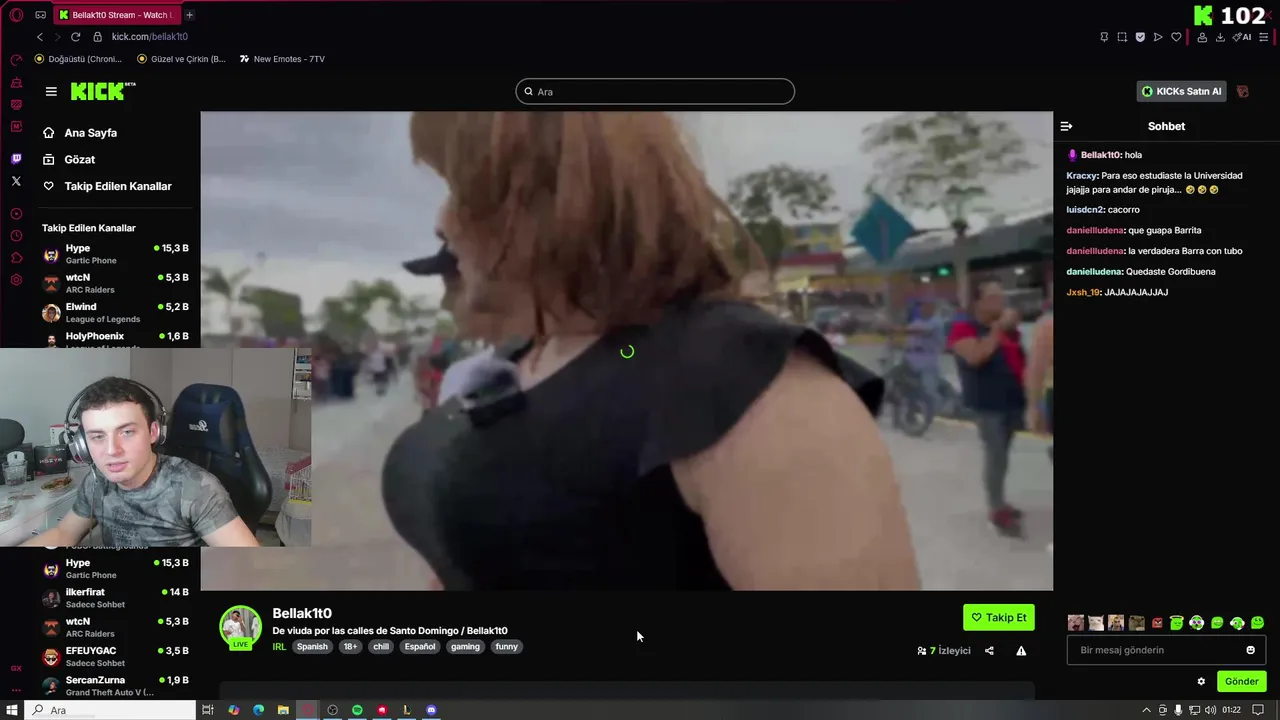Screen dimensions: 1280x720
Task: Click the stream video player
Action: [x=626, y=351]
